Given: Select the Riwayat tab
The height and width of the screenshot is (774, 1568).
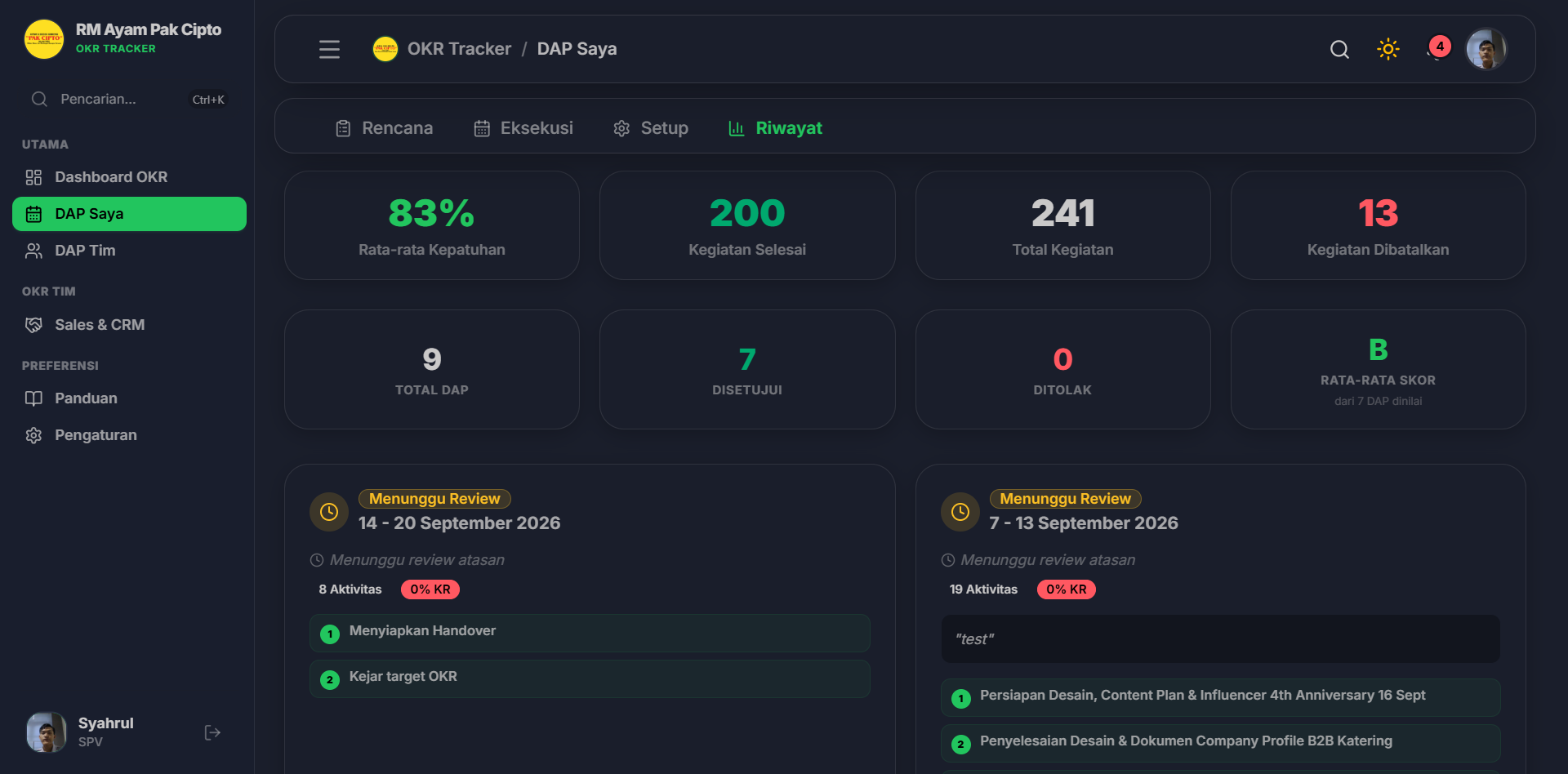Looking at the screenshot, I should click(775, 128).
